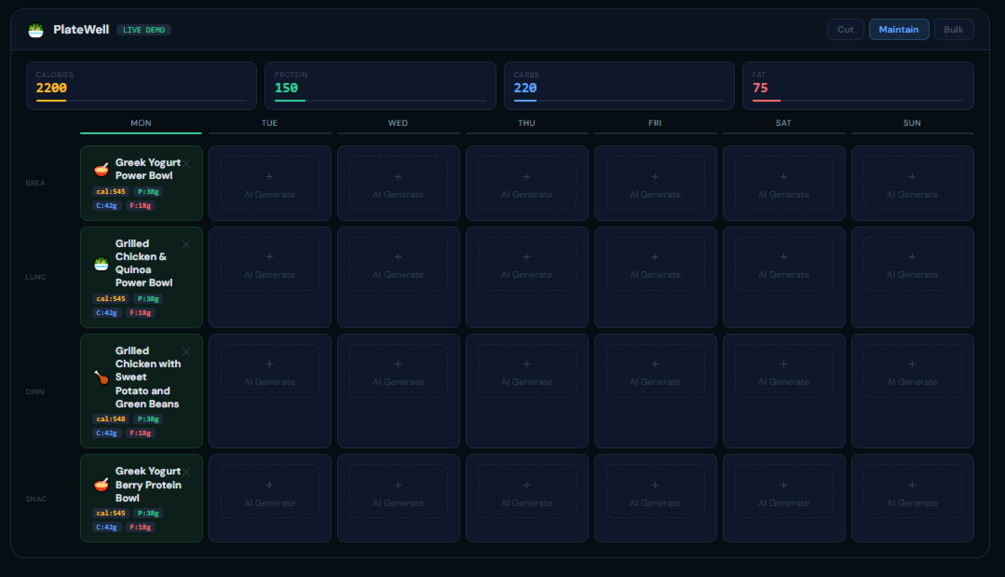AI Generate dinner for Saturday

tap(784, 371)
